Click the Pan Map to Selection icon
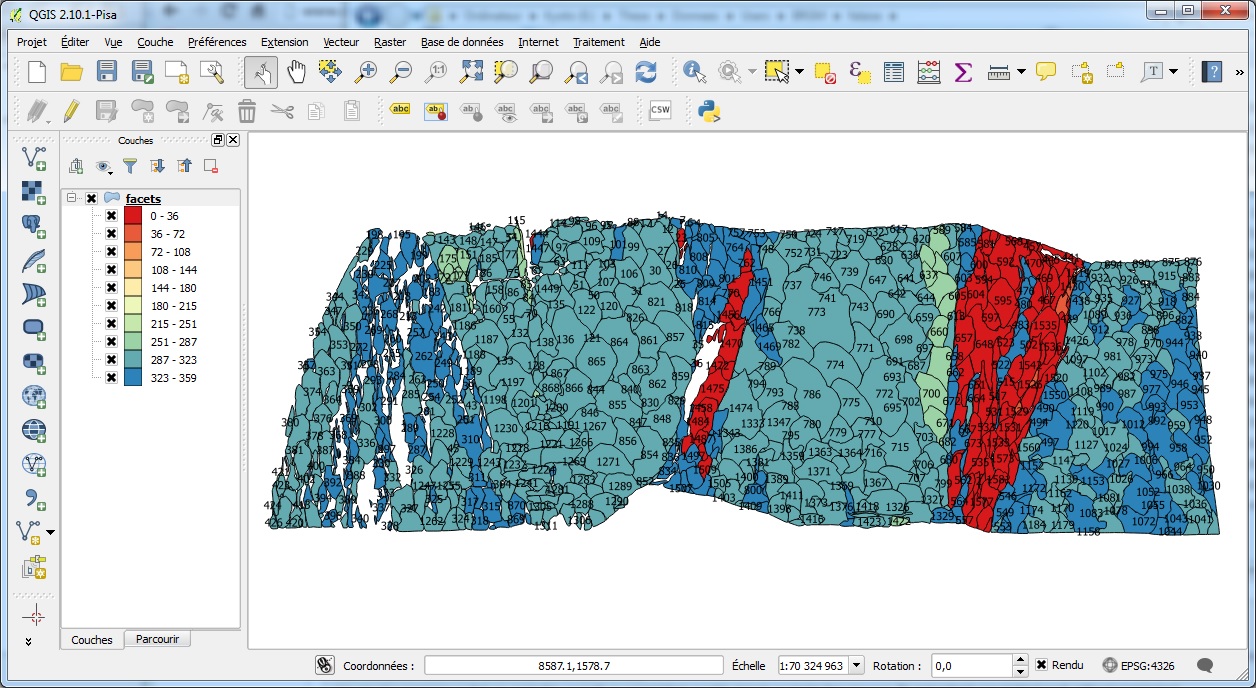Viewport: 1256px width, 688px height. (x=331, y=71)
